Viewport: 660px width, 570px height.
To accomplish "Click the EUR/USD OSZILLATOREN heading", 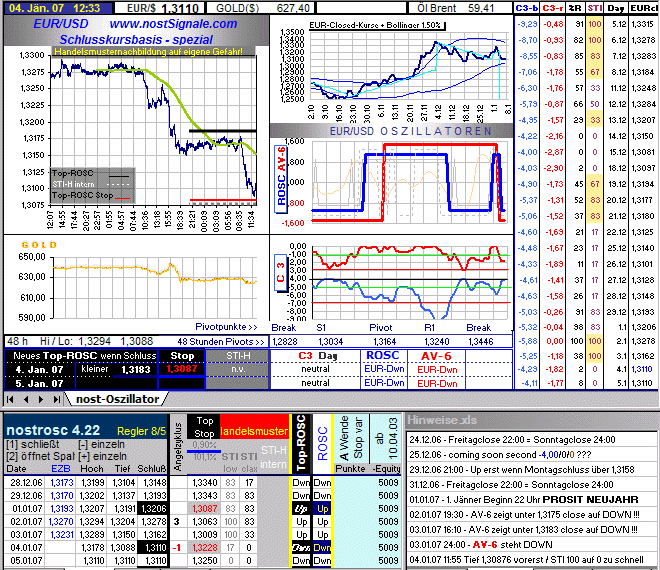I will point(410,131).
